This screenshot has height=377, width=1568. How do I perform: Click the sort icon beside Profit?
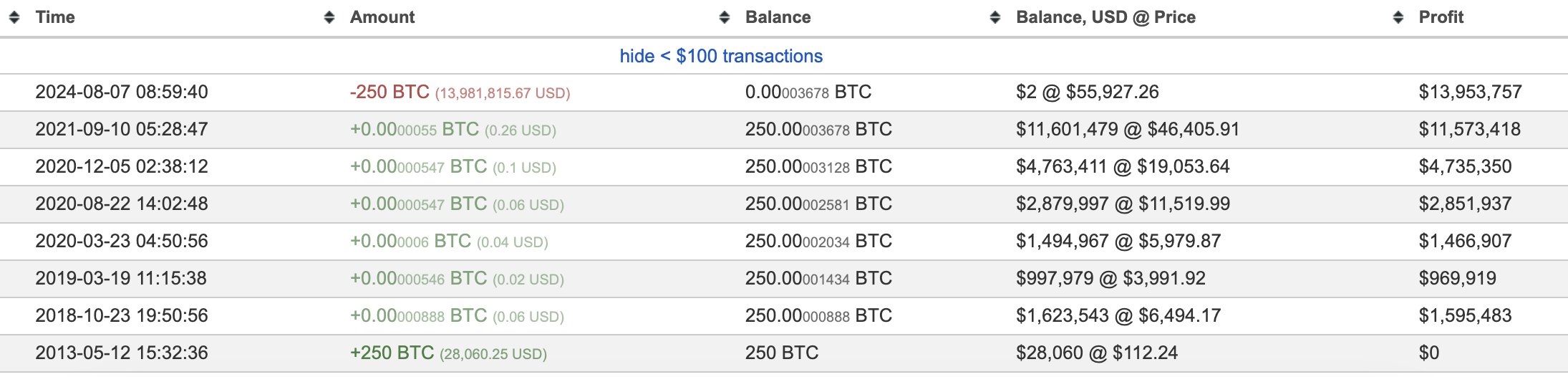coord(1398,17)
